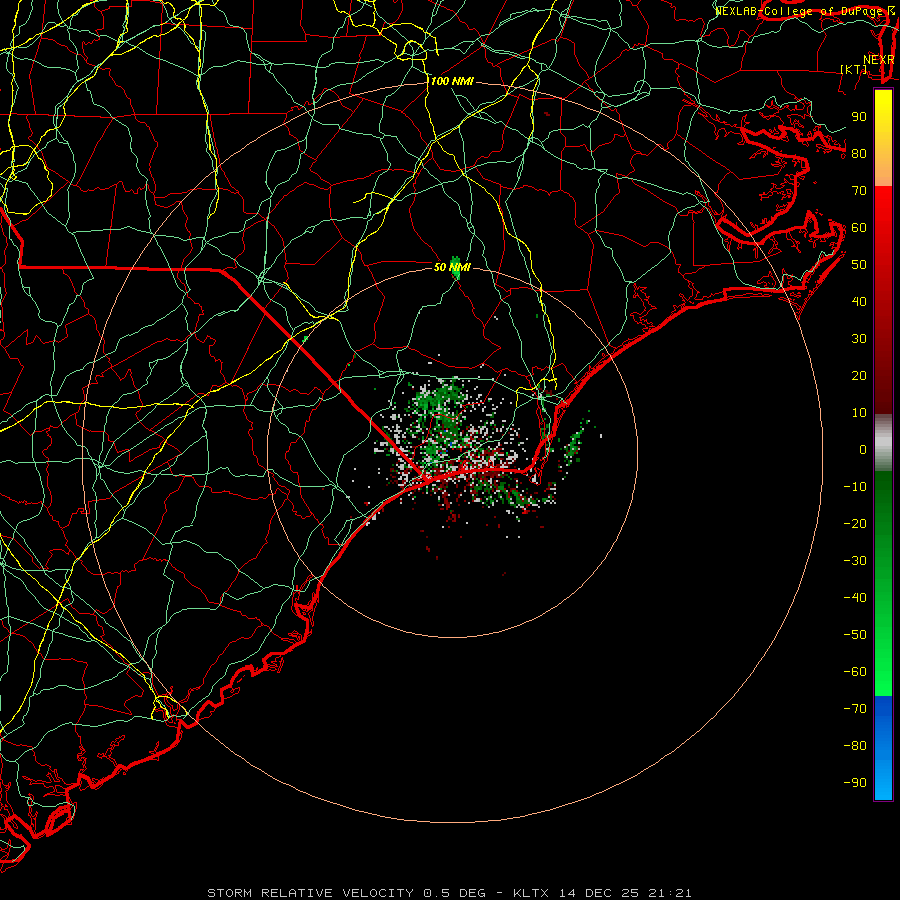Pick the dark red band beside the 30 label

point(883,339)
